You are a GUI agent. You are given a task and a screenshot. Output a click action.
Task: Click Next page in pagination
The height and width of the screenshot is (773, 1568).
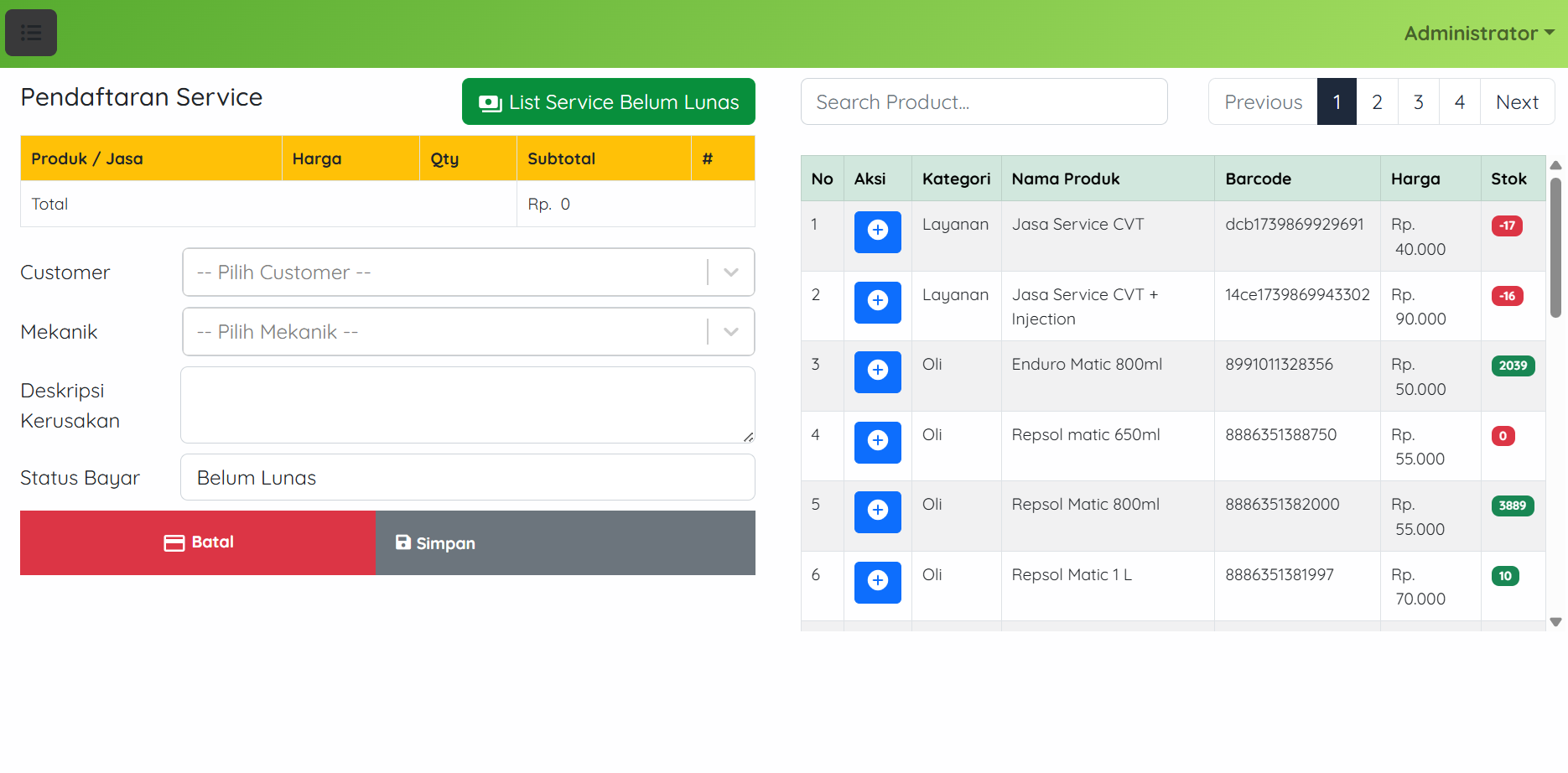1516,102
